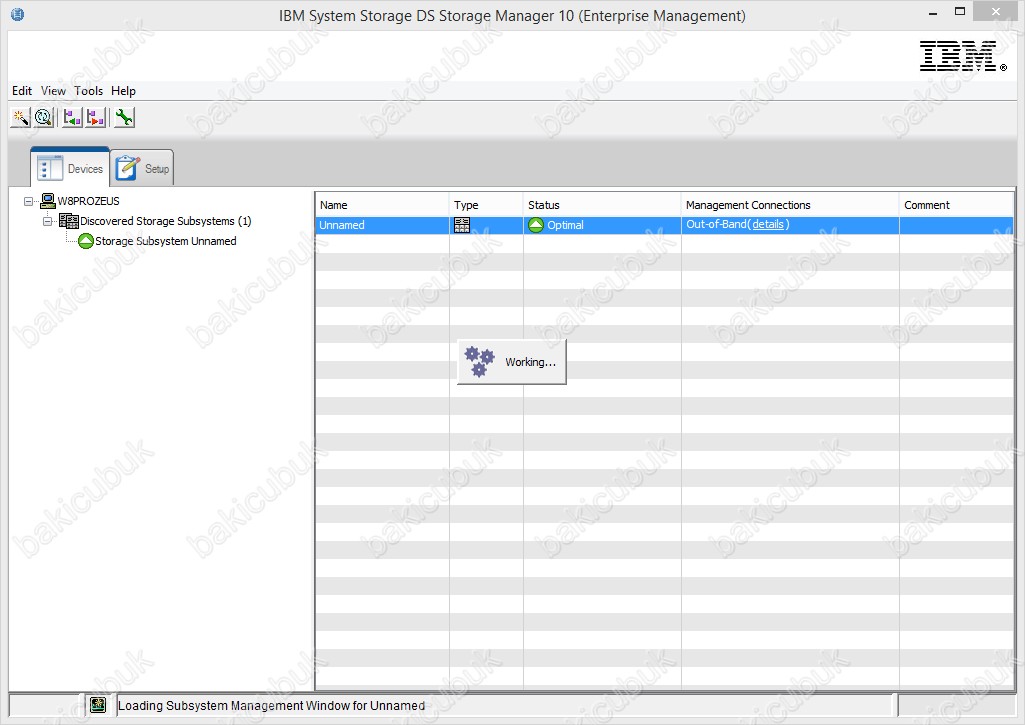Sort by the Name column header
This screenshot has height=725, width=1025.
[382, 205]
